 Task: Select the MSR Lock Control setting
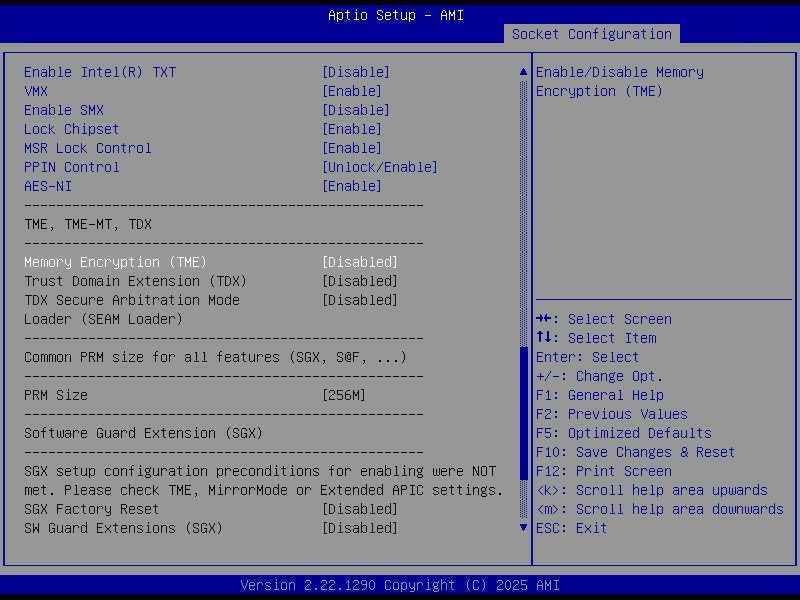pos(88,148)
